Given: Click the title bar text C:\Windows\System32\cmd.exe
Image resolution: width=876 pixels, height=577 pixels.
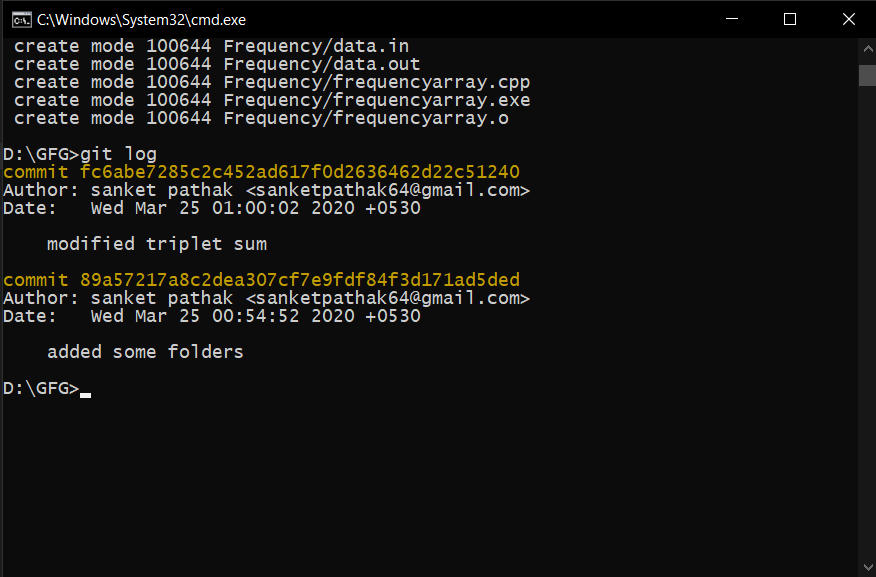Looking at the screenshot, I should click(x=141, y=20).
